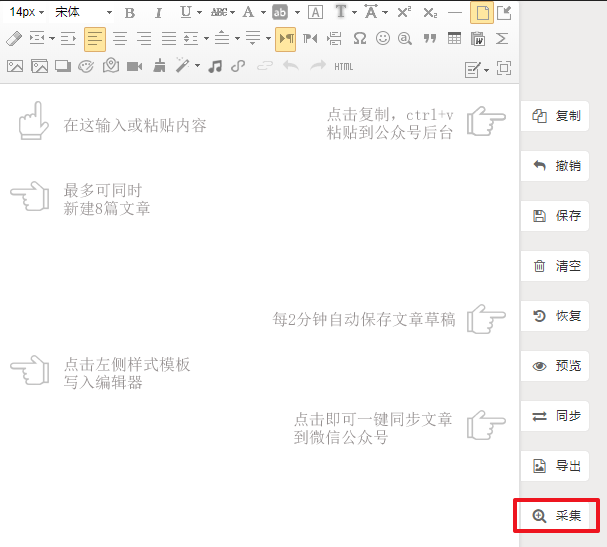This screenshot has width=607, height=547.
Task: Switch to HTML source view
Action: click(x=344, y=67)
